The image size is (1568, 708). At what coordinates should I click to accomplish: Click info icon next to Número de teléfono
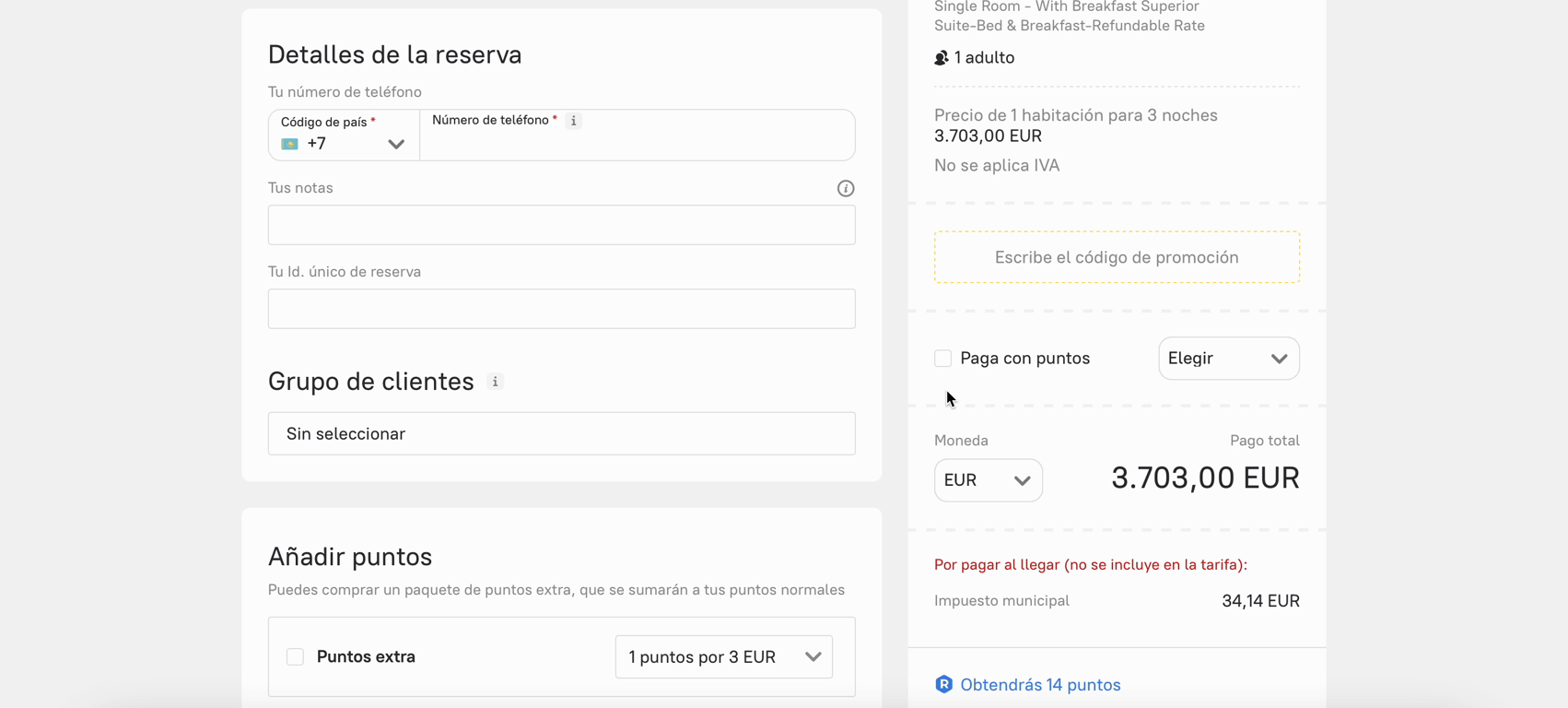(574, 121)
